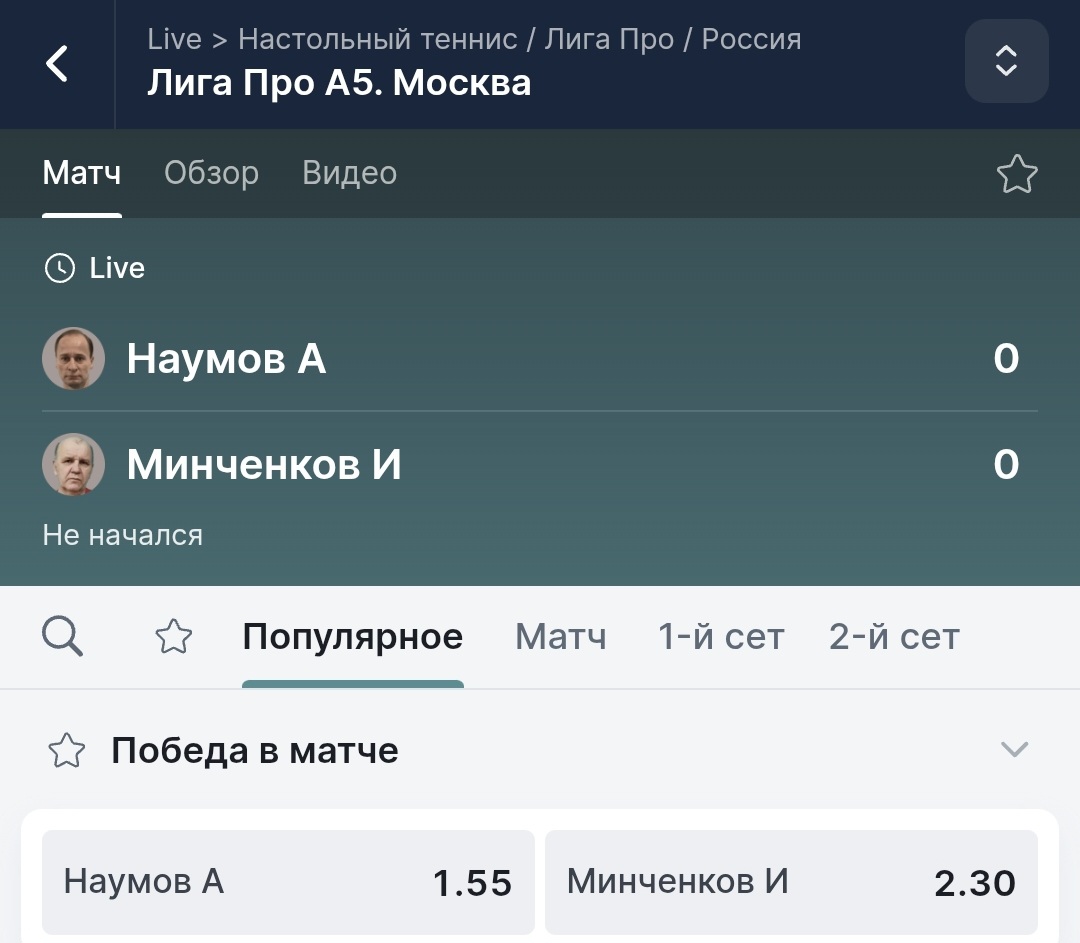Select the Популярное markets tab
Viewport: 1080px width, 943px height.
[352, 637]
